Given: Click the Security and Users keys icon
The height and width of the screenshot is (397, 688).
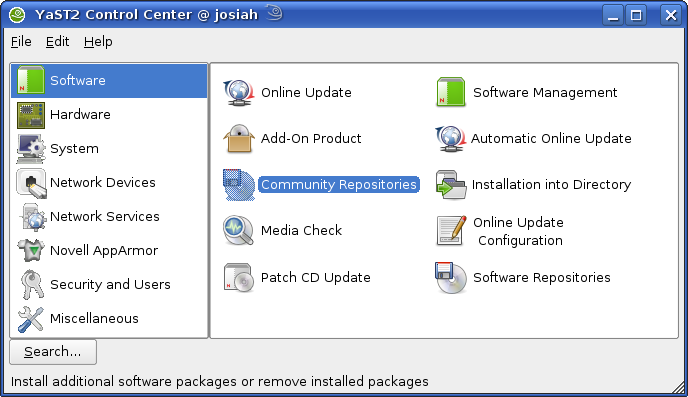Looking at the screenshot, I should [x=32, y=284].
